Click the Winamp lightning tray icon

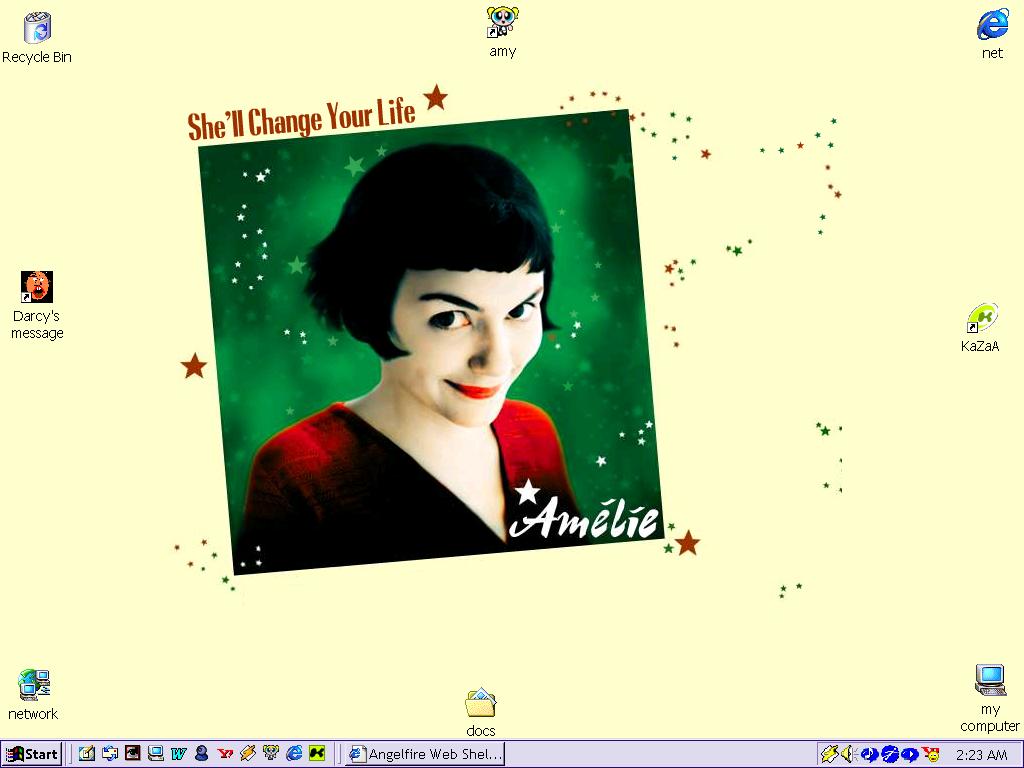pyautogui.click(x=829, y=755)
